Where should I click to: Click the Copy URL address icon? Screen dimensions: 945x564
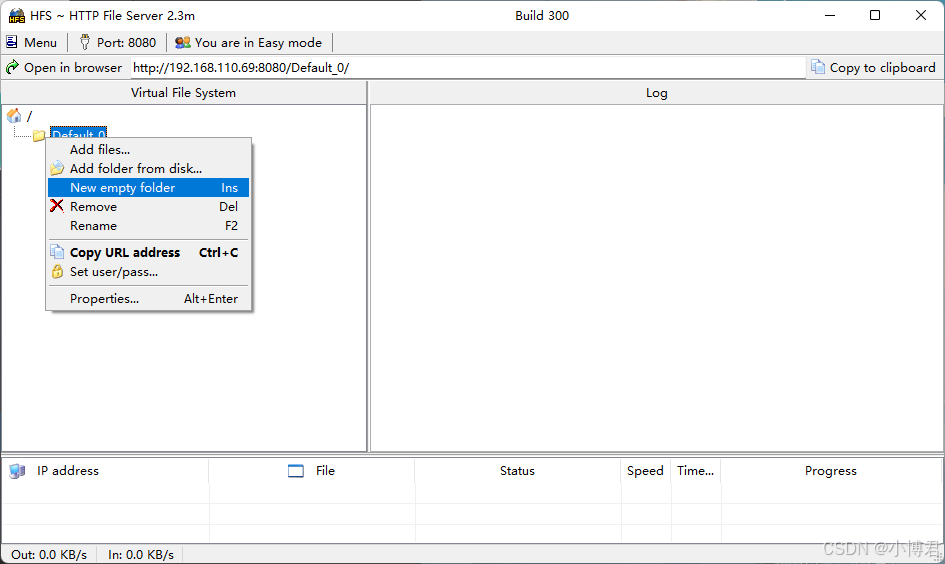pyautogui.click(x=57, y=252)
